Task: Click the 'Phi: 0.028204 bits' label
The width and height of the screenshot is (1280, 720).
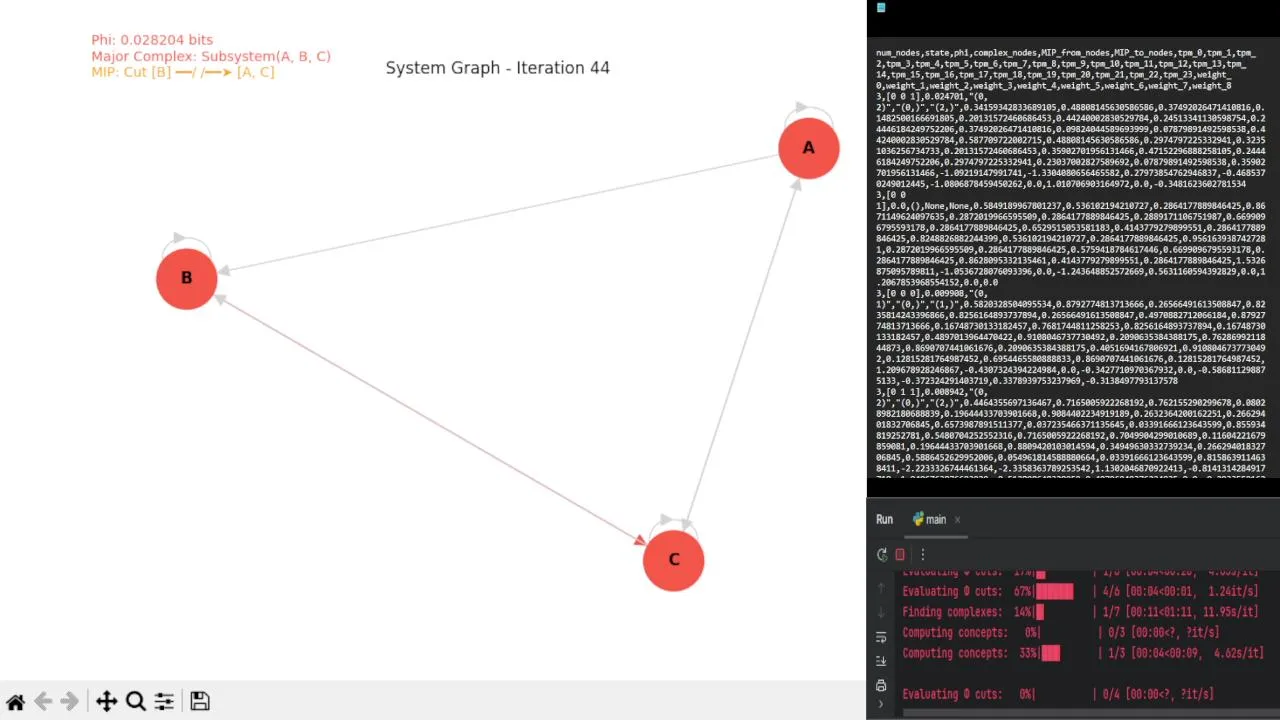Action: pos(152,40)
